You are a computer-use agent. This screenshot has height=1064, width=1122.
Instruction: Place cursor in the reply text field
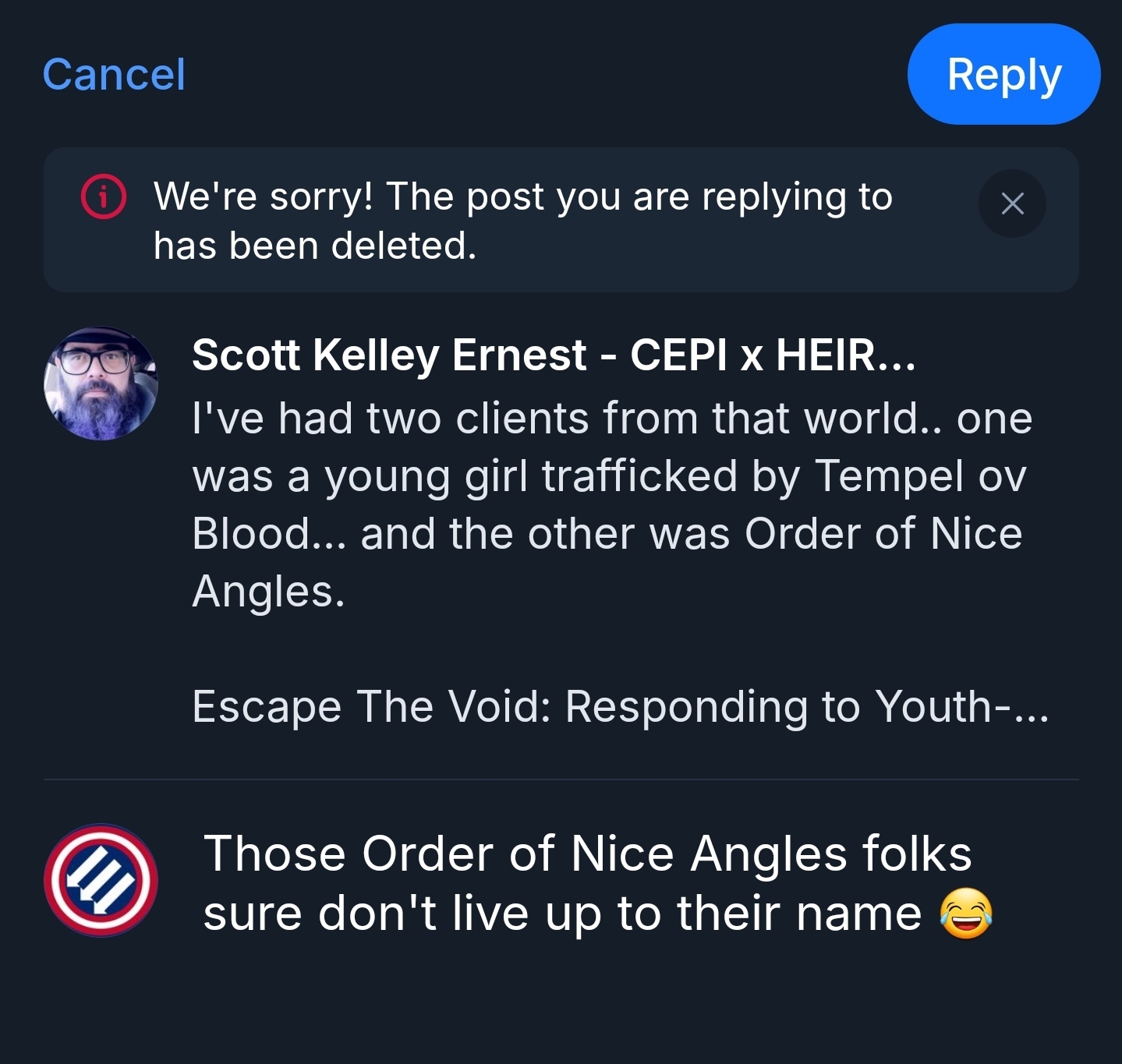coord(586,883)
